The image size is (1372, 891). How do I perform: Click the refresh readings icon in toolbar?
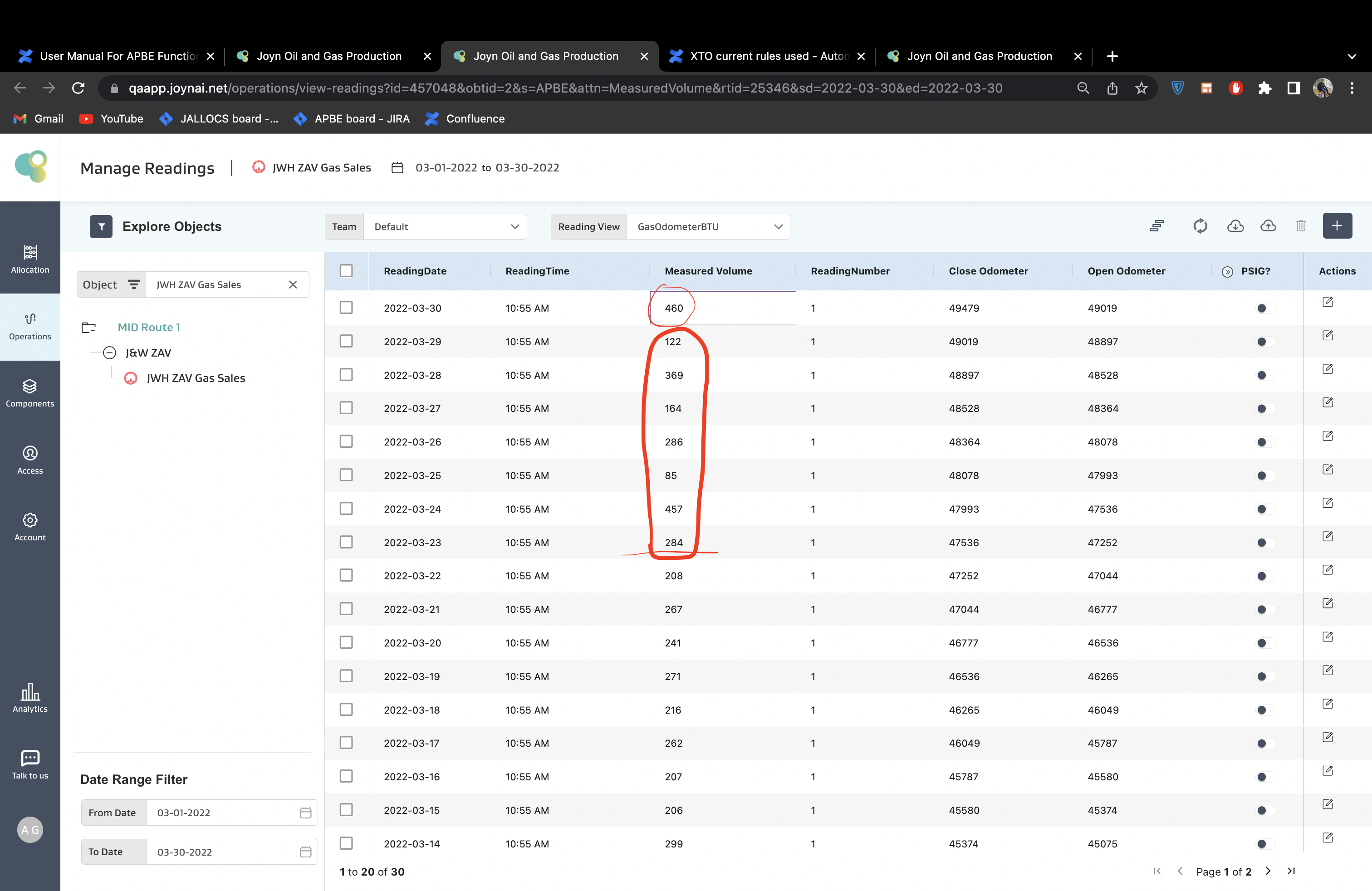click(x=1200, y=226)
